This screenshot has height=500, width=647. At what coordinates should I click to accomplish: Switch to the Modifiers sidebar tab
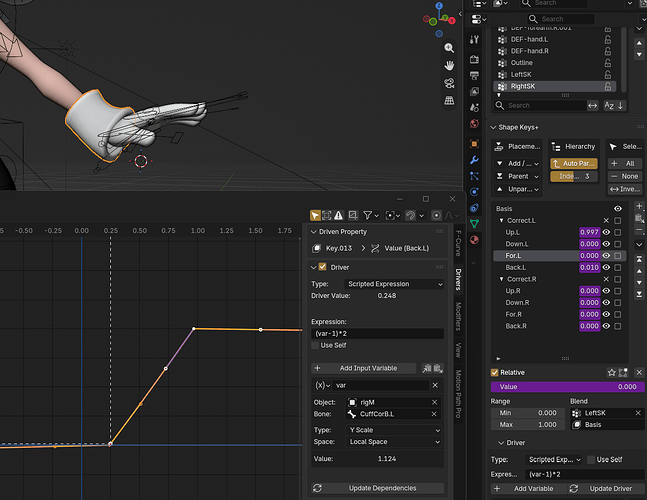[x=458, y=316]
